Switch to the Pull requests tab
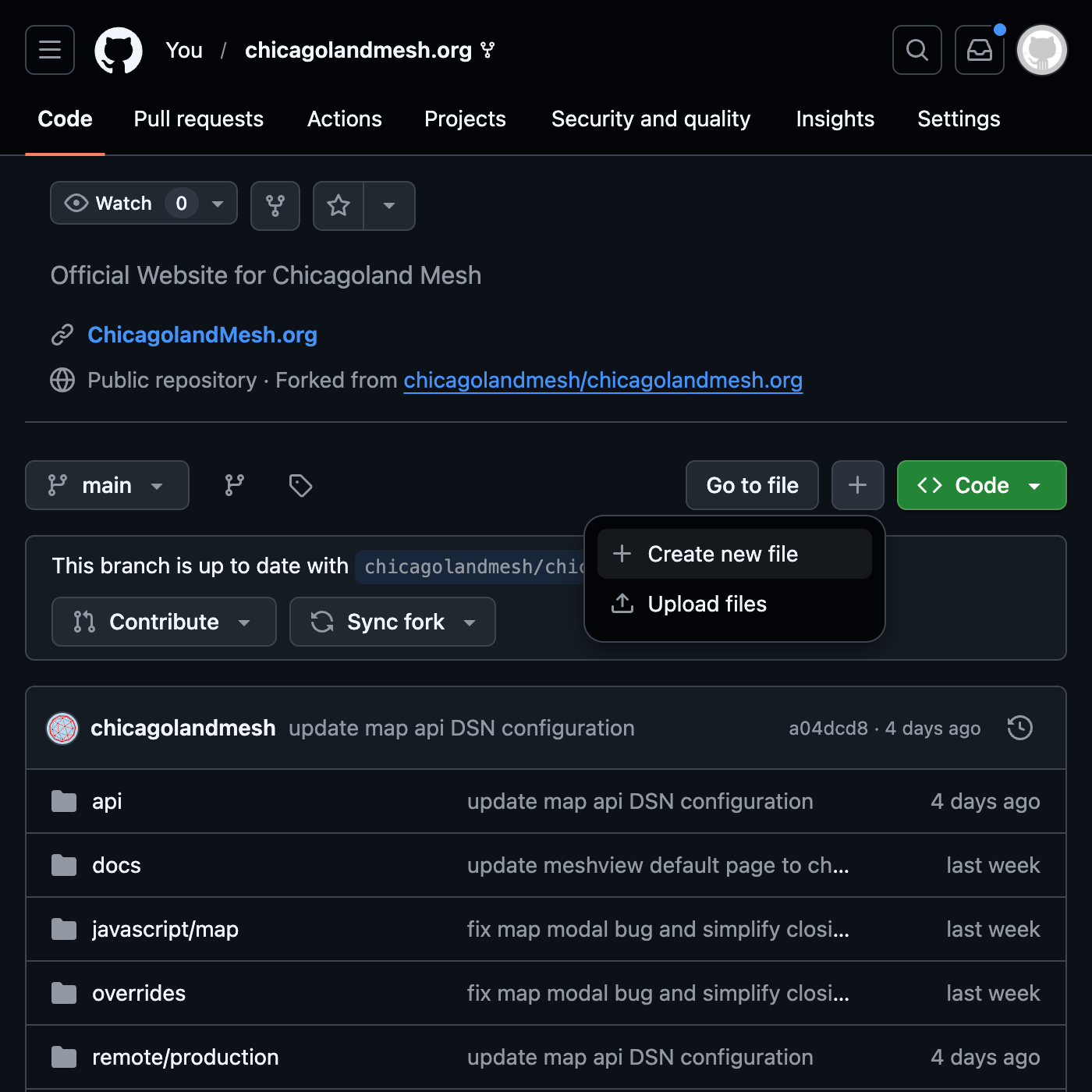1092x1092 pixels. point(198,119)
